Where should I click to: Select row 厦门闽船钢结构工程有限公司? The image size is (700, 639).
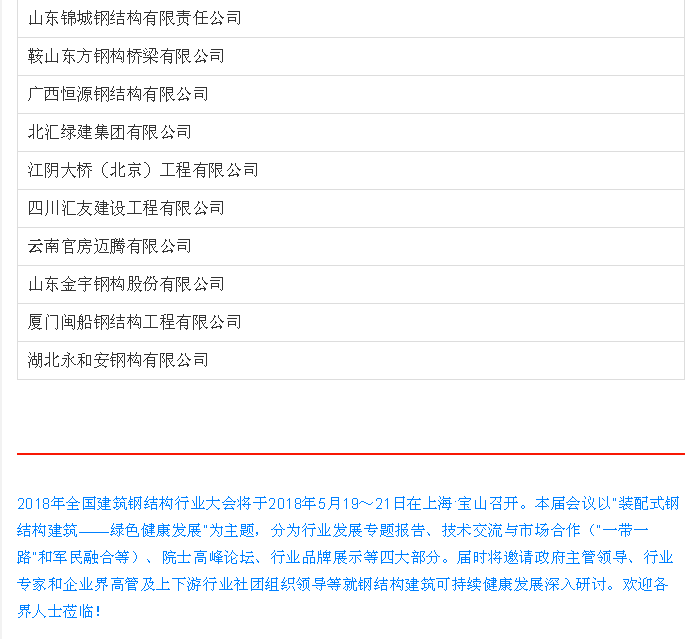coord(350,322)
